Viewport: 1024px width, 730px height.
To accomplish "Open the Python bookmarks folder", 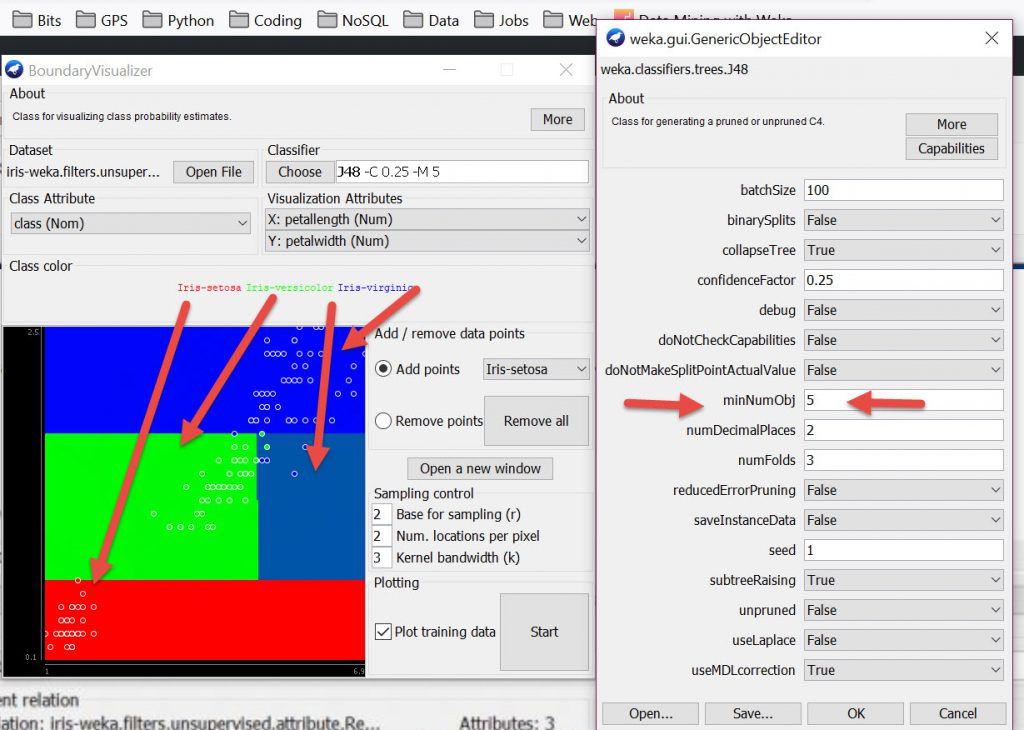I will tap(179, 20).
